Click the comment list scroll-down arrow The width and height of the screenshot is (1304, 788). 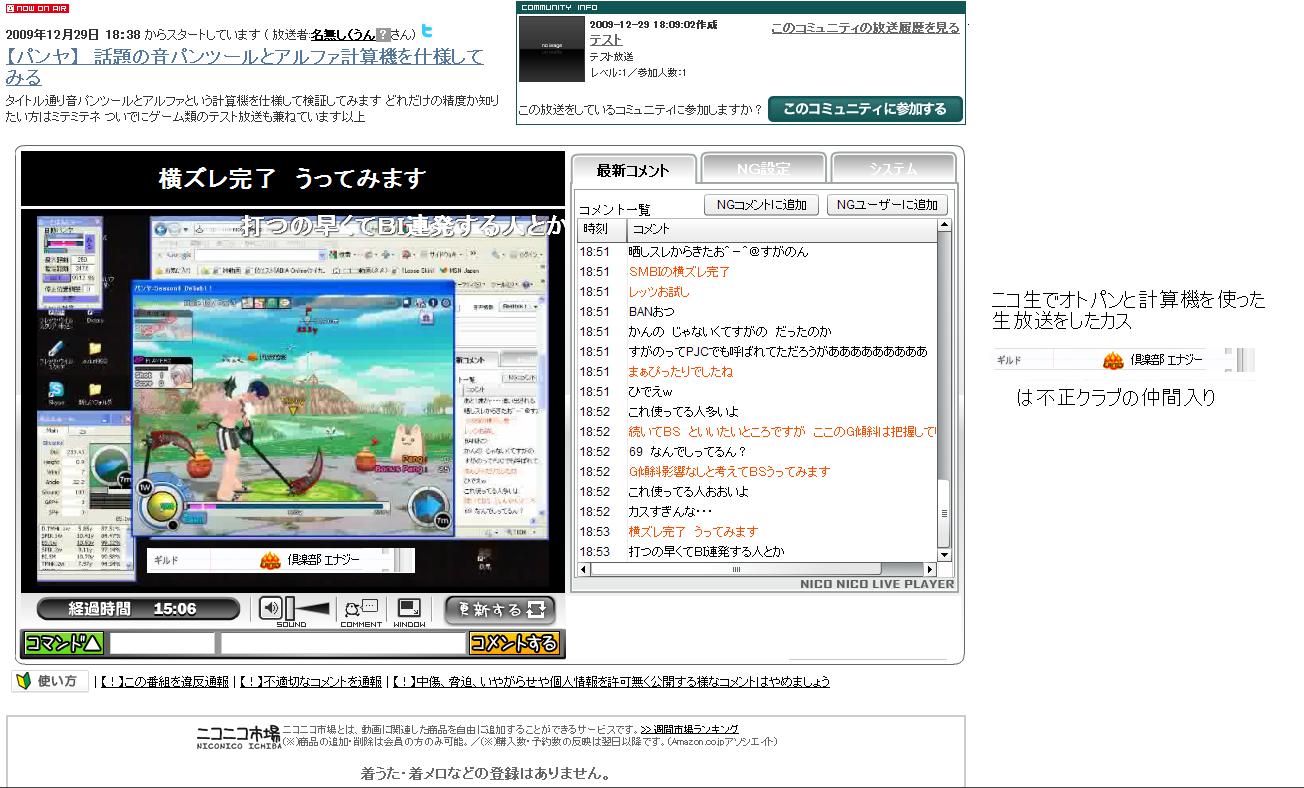[944, 553]
